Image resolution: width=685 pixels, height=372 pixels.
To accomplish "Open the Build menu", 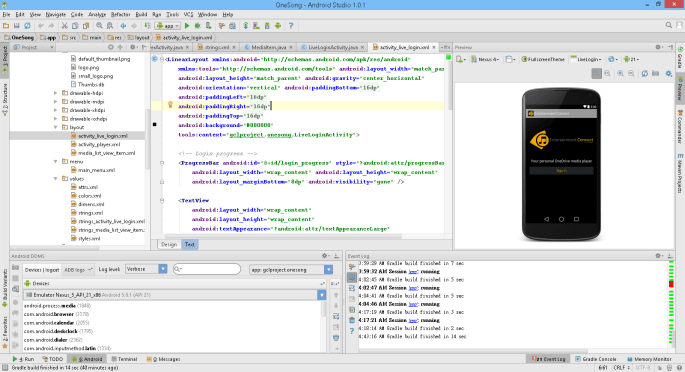I will (x=141, y=14).
